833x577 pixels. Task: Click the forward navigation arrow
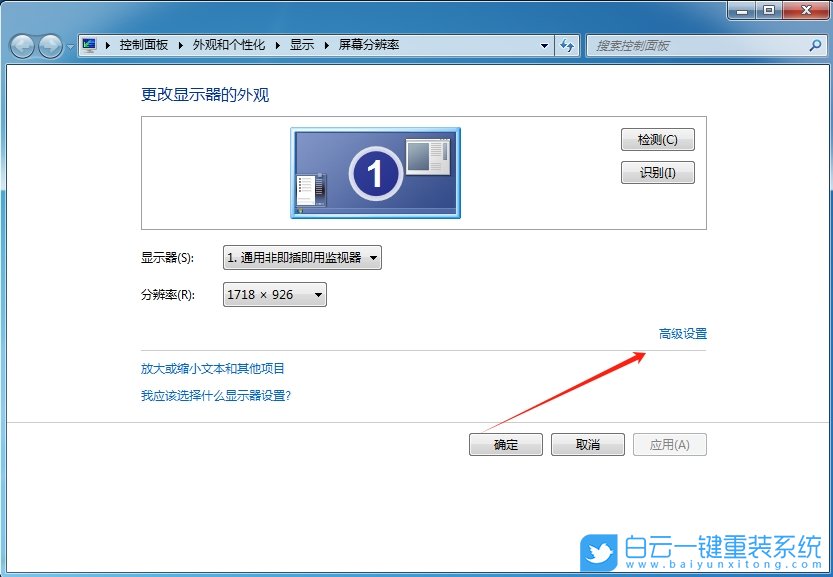pyautogui.click(x=50, y=45)
